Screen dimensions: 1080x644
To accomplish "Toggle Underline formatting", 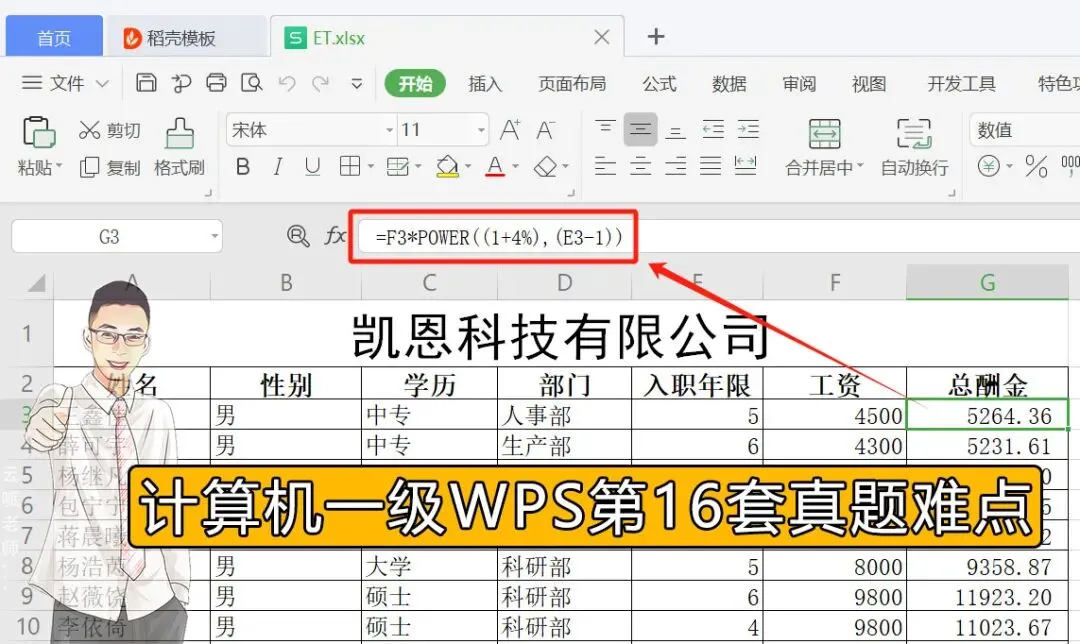I will (x=313, y=167).
